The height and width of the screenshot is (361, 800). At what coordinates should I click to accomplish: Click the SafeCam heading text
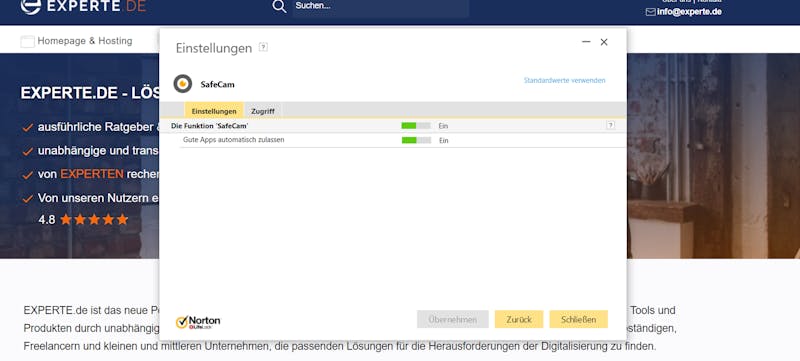click(x=217, y=84)
